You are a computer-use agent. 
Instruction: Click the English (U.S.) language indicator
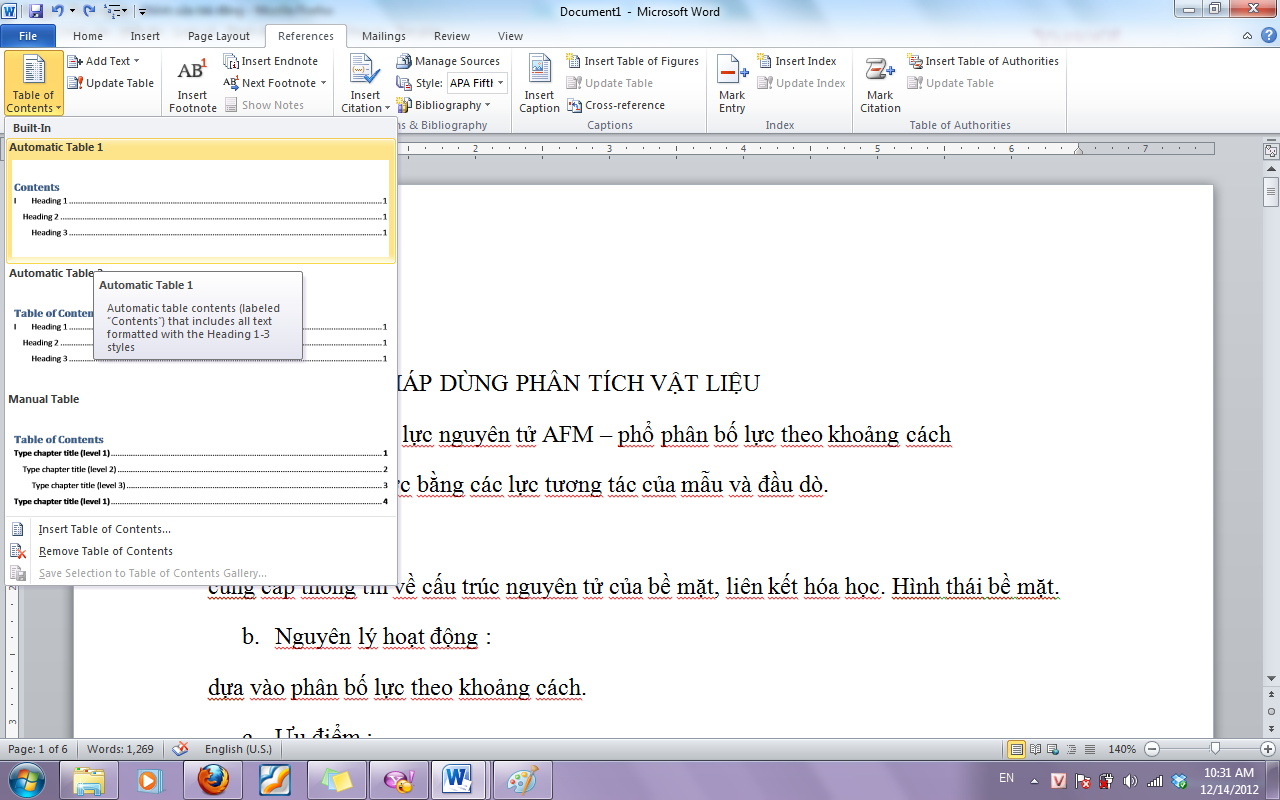coord(238,749)
